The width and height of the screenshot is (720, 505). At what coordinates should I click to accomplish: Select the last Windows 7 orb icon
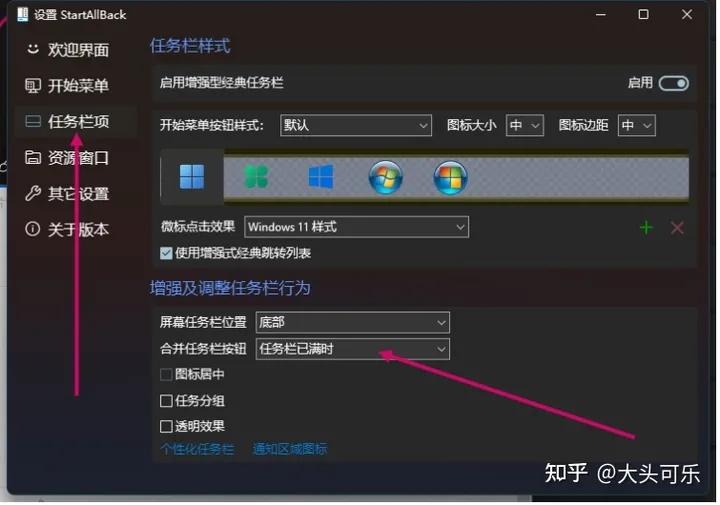pos(450,178)
